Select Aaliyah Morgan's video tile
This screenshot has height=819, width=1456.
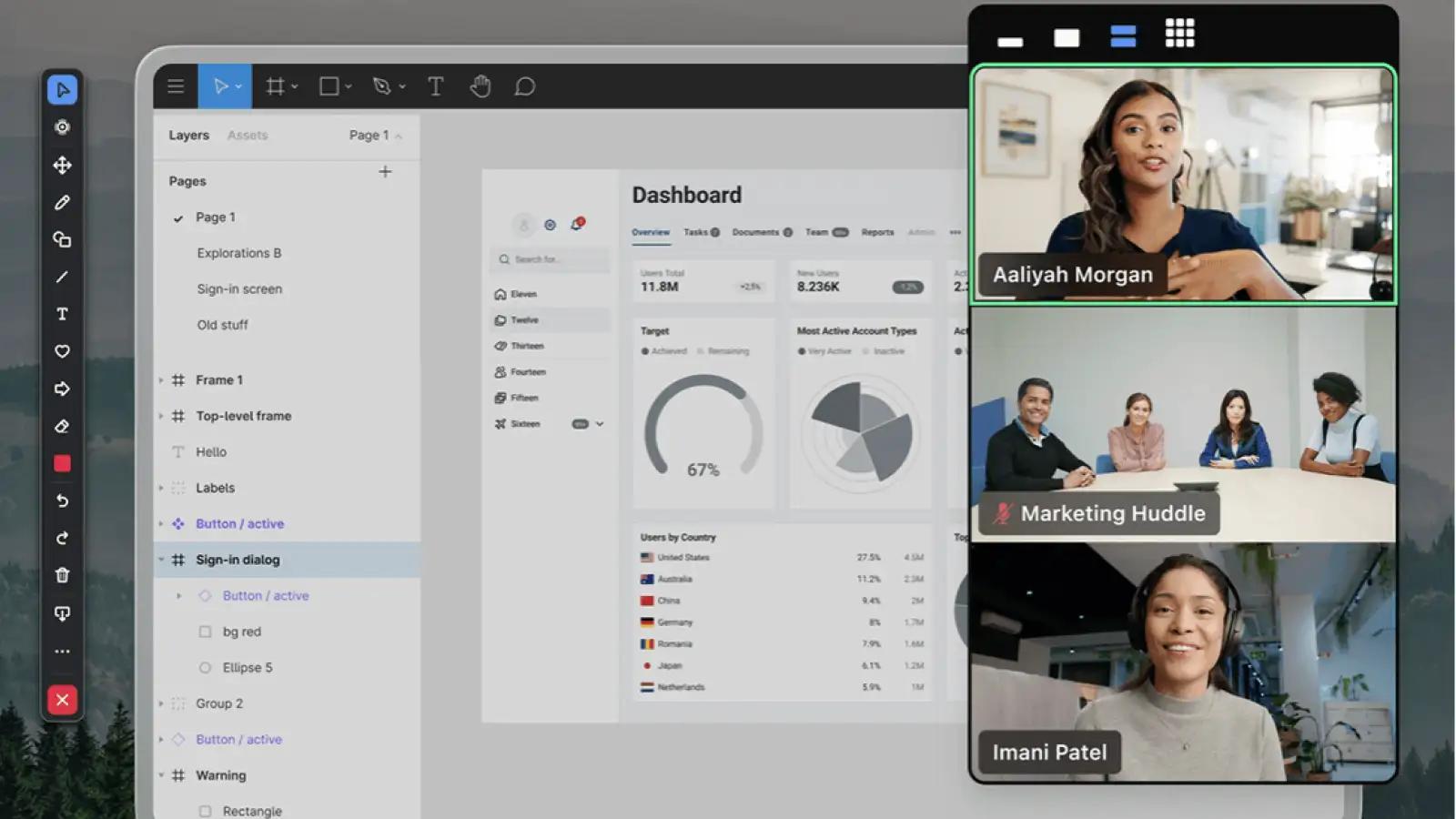click(x=1183, y=184)
